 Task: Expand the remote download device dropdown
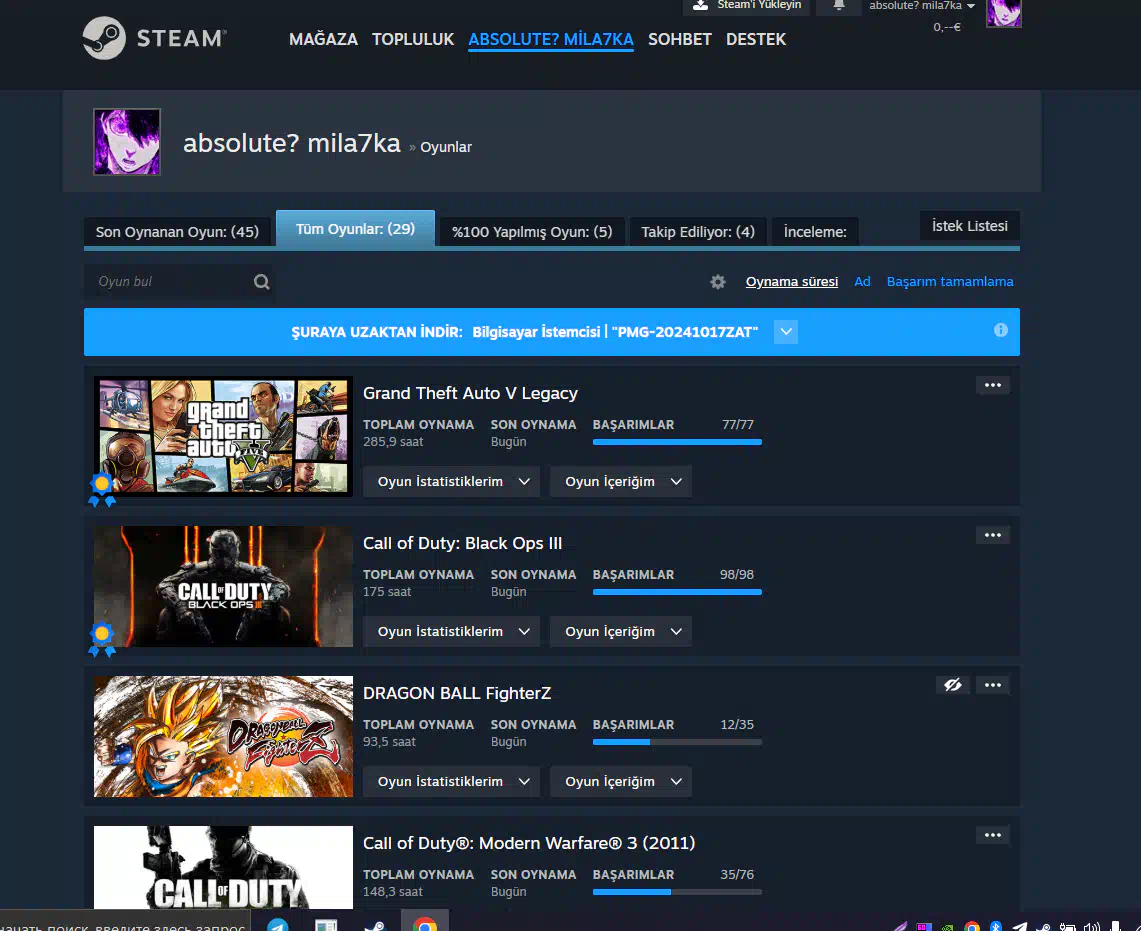[786, 332]
